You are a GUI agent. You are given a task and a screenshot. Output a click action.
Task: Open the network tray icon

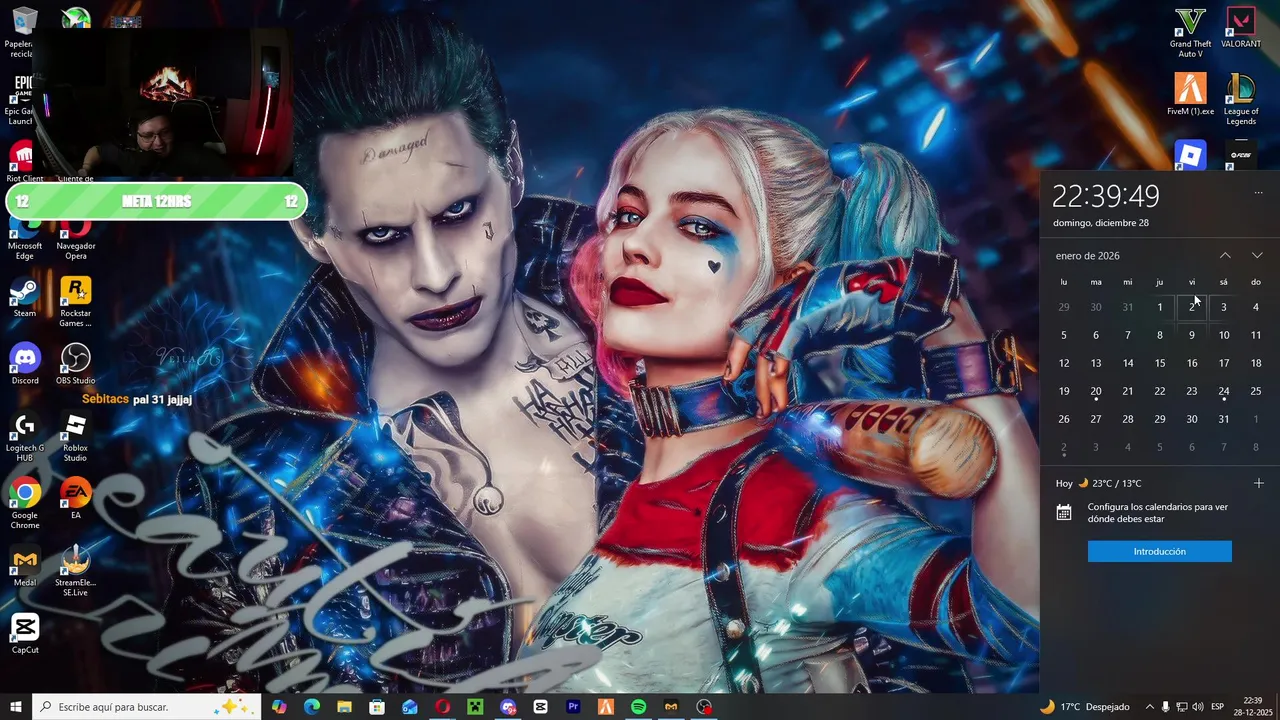tap(1182, 707)
